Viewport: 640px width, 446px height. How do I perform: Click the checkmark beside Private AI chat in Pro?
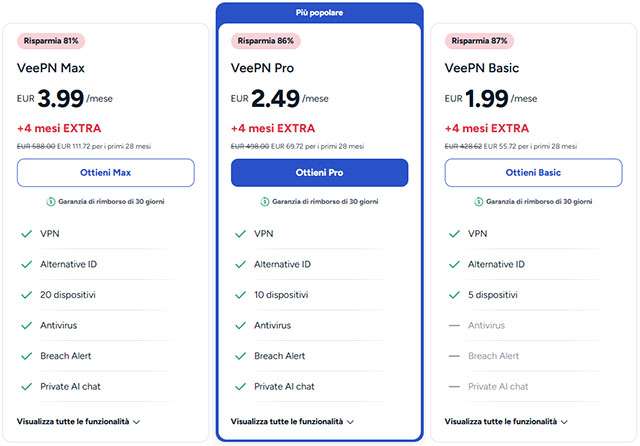(x=239, y=386)
